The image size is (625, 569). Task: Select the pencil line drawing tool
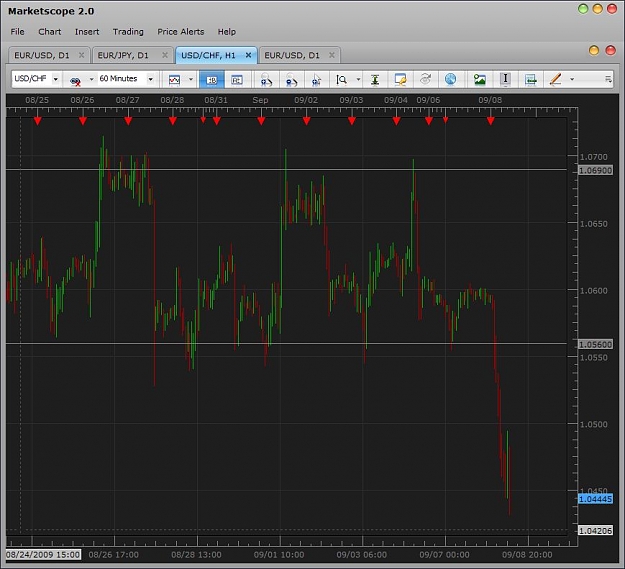(x=555, y=79)
